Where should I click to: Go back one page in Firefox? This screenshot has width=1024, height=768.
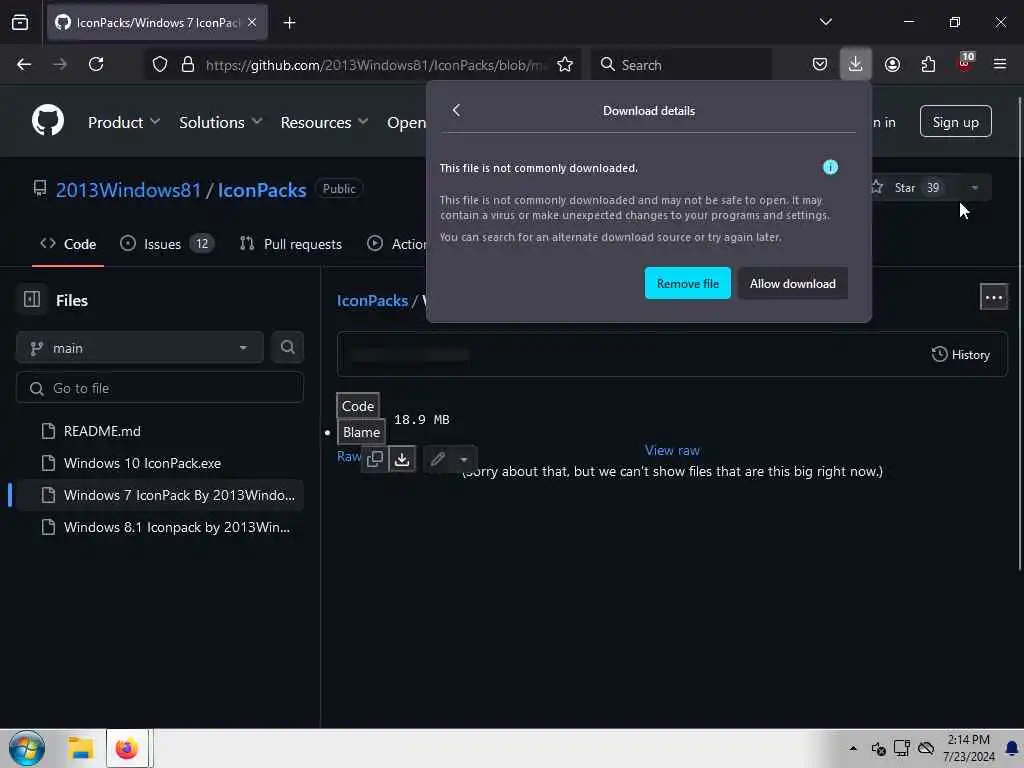[24, 64]
